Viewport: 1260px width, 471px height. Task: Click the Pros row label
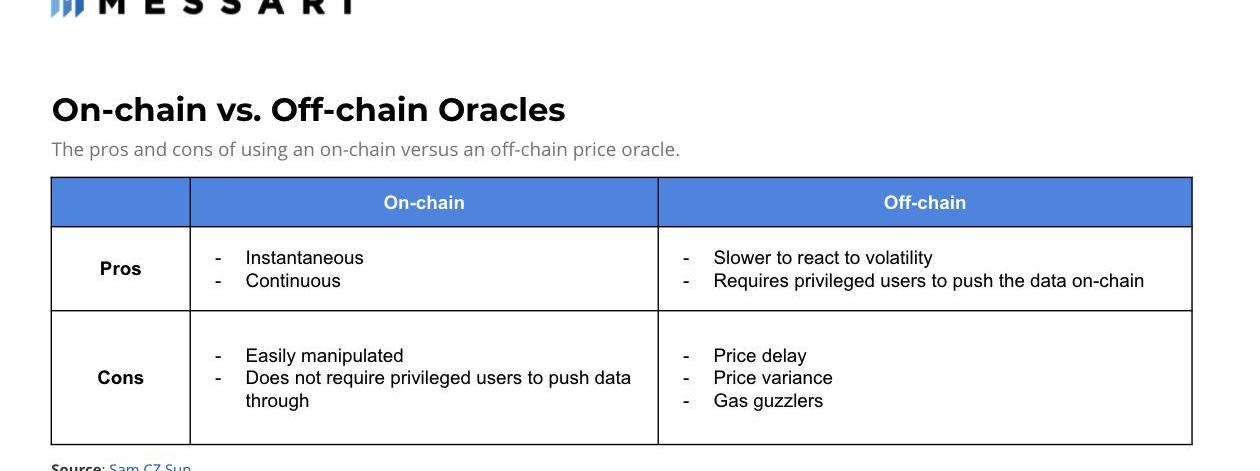120,269
